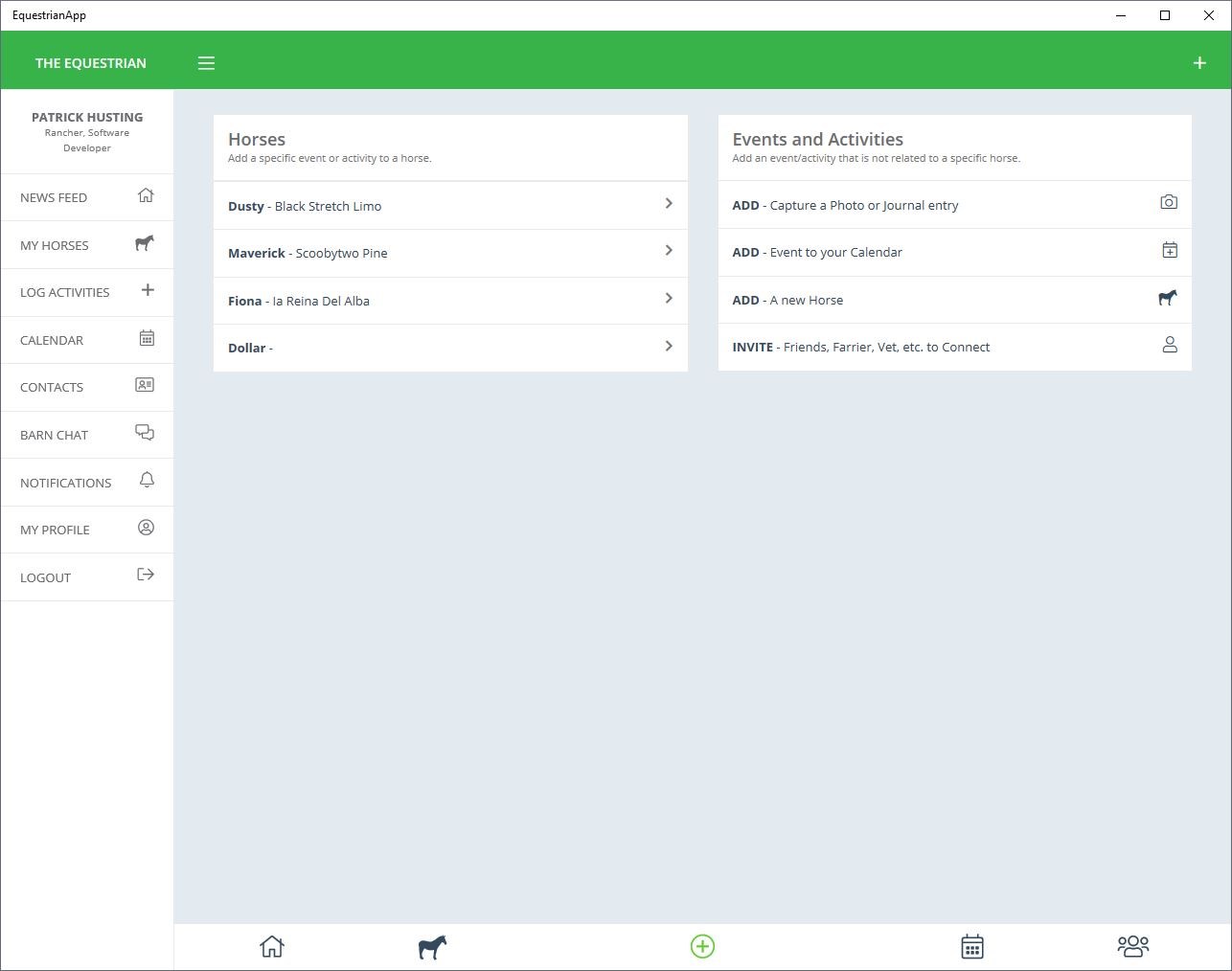The width and height of the screenshot is (1232, 971).
Task: Expand the Maverick row chevron
Action: pyautogui.click(x=669, y=251)
